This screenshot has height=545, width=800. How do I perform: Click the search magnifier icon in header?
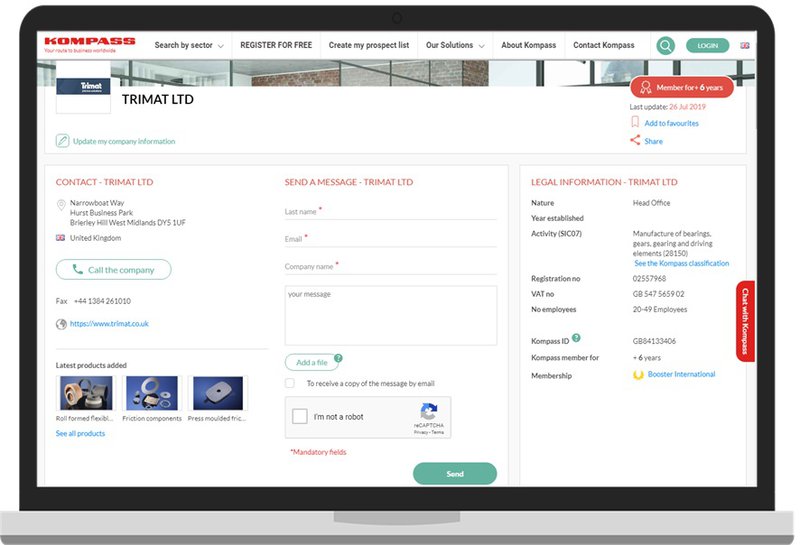665,46
